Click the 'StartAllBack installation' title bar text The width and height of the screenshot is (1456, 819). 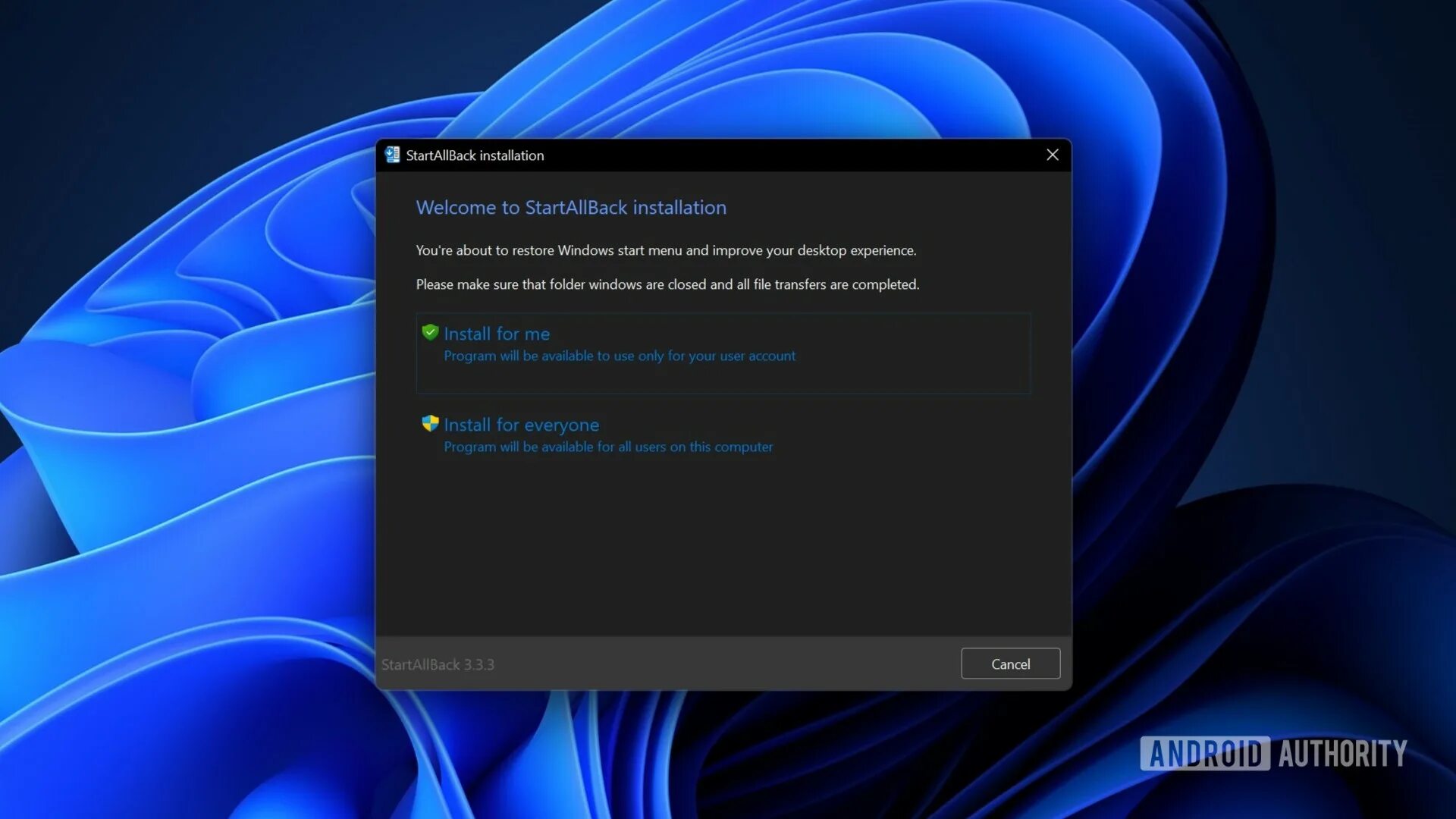475,155
